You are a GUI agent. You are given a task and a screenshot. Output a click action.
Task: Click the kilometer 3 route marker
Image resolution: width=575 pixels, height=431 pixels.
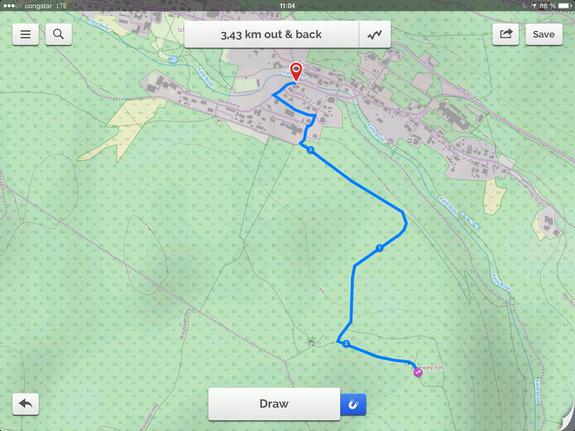point(311,150)
